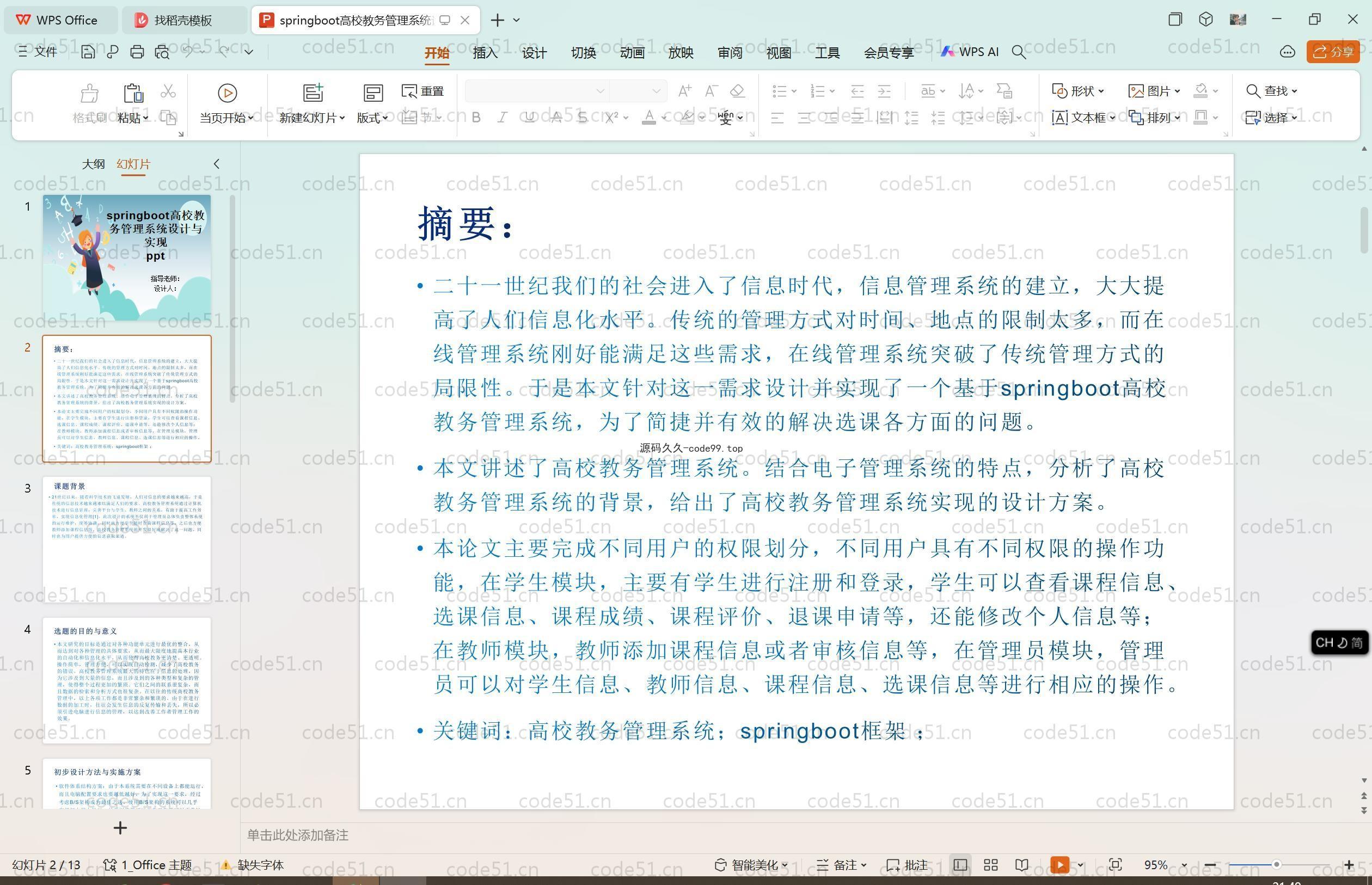The width and height of the screenshot is (1372, 885).
Task: Switch to Animation (动画) tab
Action: 632,52
